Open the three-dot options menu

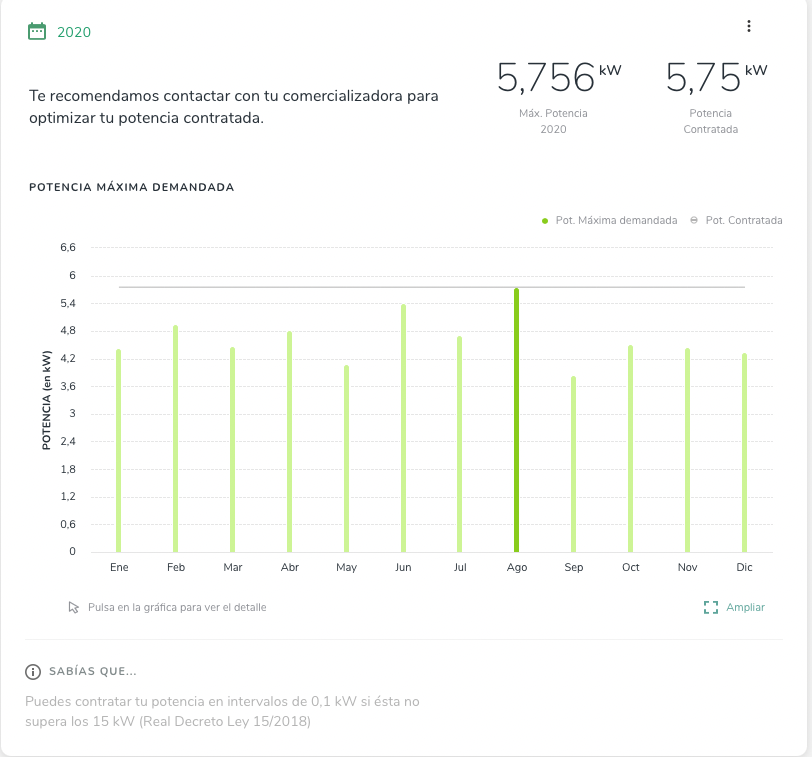749,26
